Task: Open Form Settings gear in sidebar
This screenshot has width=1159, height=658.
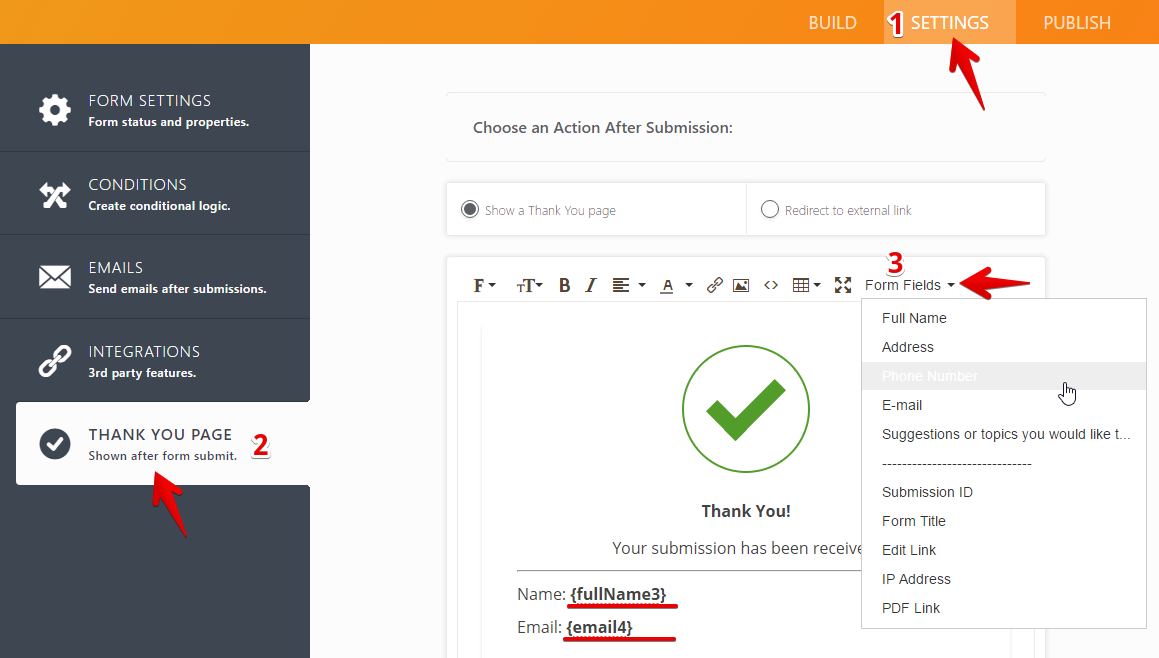Action: (55, 109)
